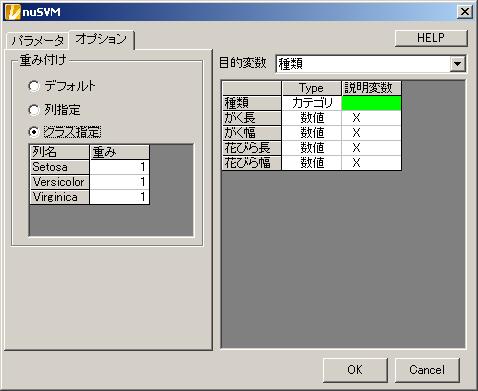Confirm settings with the OK button
The height and width of the screenshot is (391, 478).
tap(355, 370)
